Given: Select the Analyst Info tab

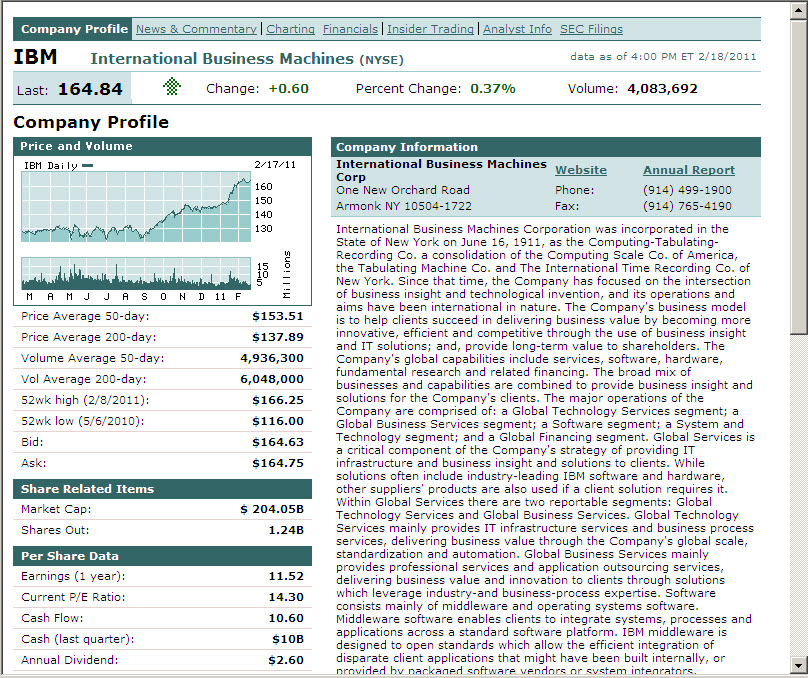Looking at the screenshot, I should tap(517, 29).
